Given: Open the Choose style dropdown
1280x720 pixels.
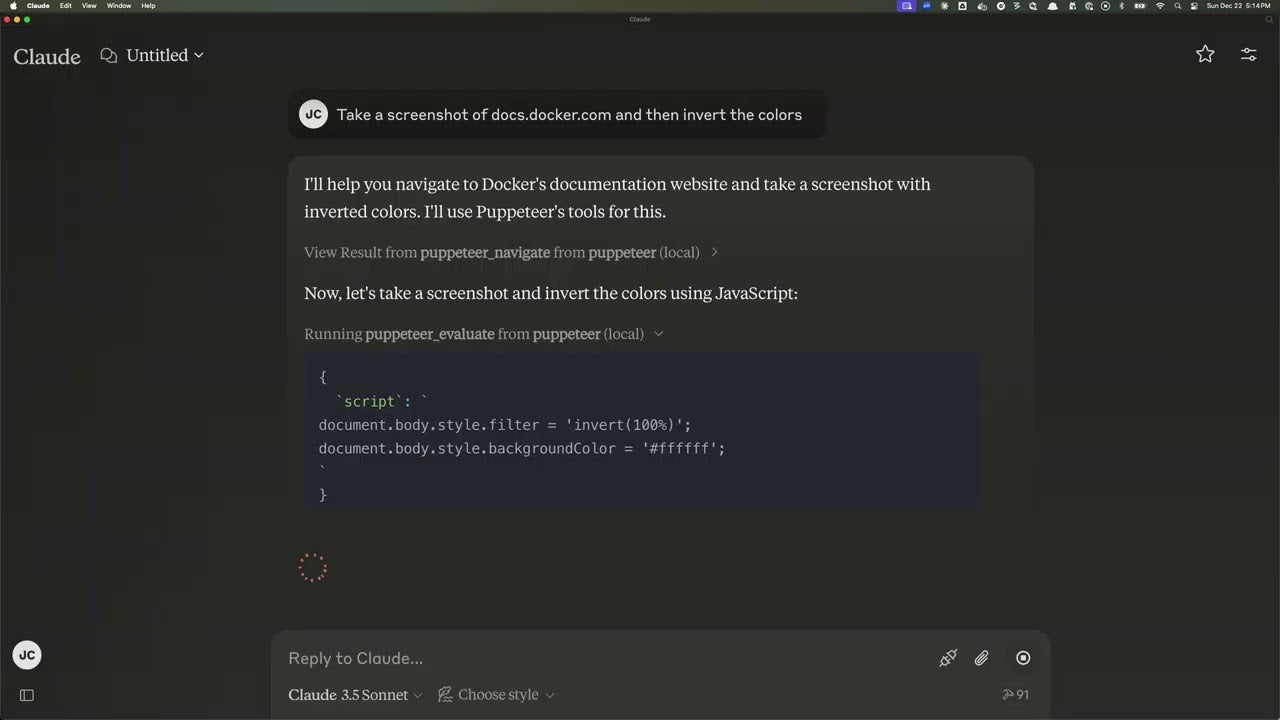Looking at the screenshot, I should coord(497,695).
